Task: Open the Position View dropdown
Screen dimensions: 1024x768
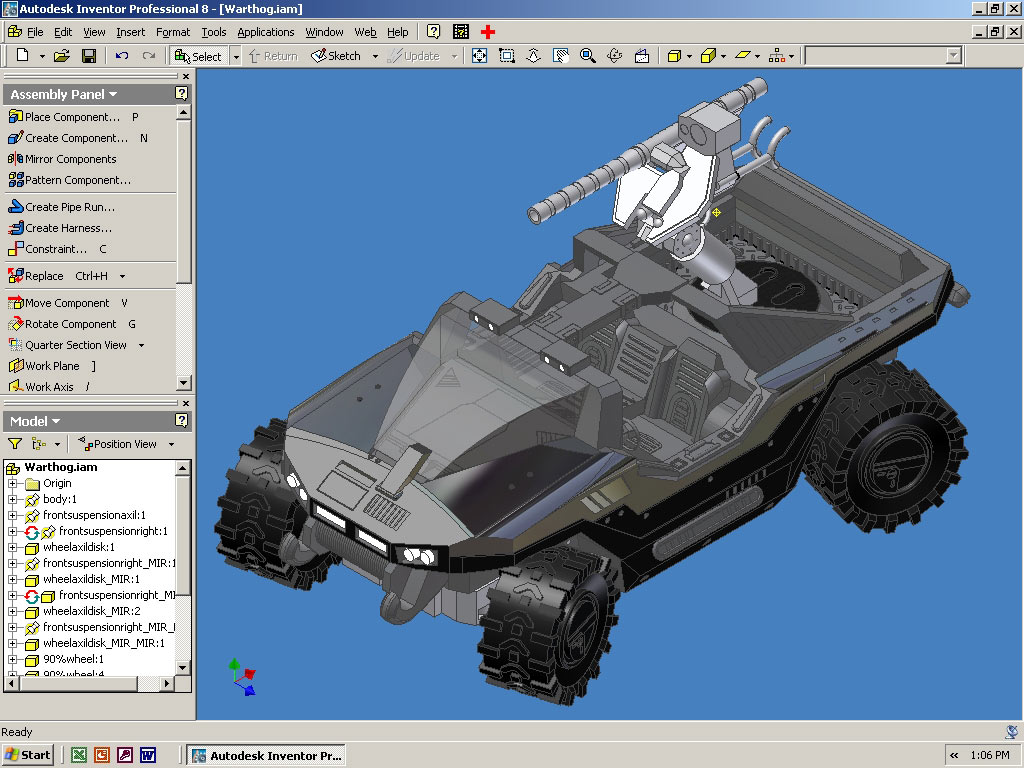Action: pyautogui.click(x=171, y=444)
